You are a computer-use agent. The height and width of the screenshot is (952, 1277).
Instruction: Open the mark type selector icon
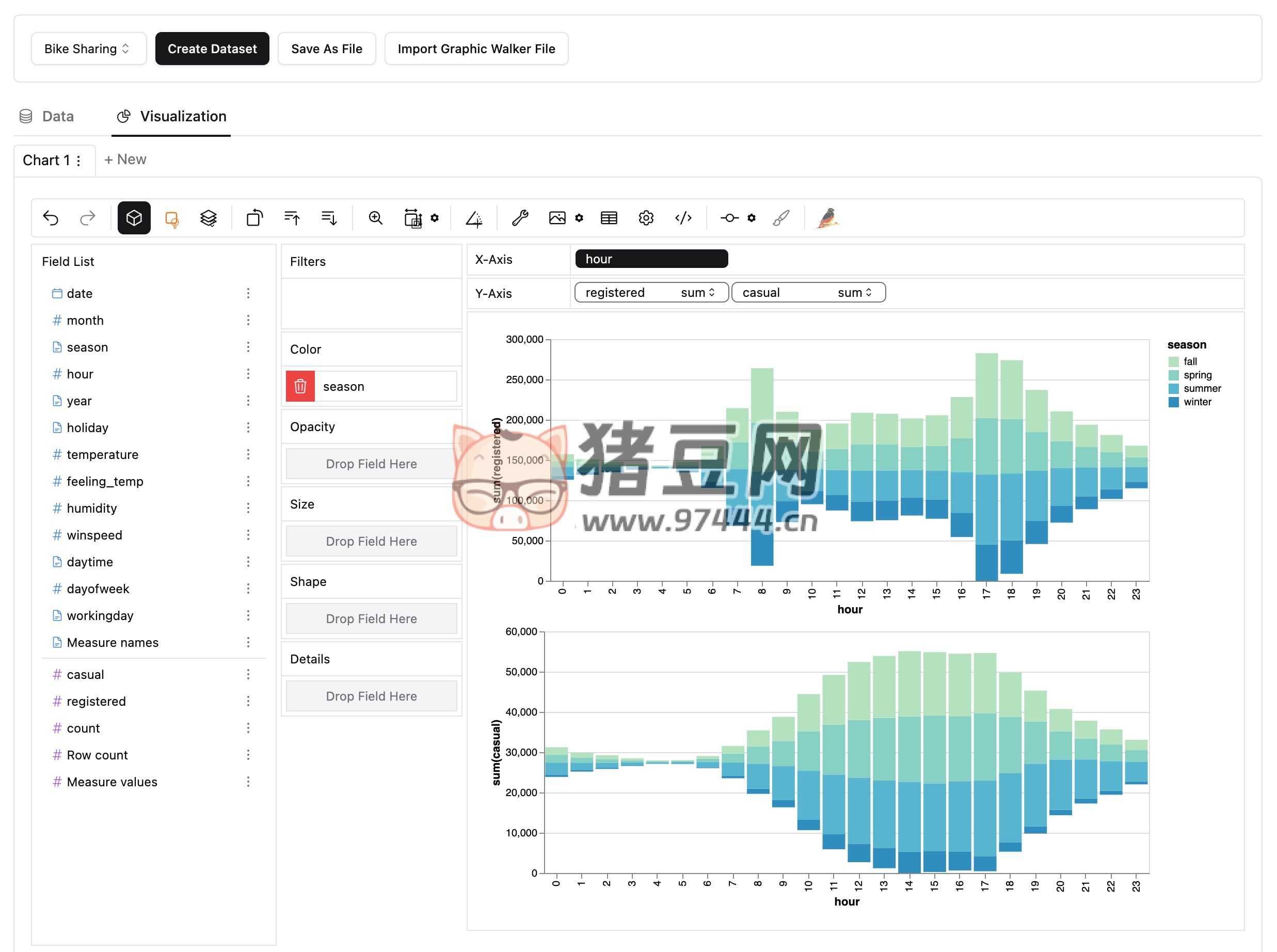coord(172,218)
